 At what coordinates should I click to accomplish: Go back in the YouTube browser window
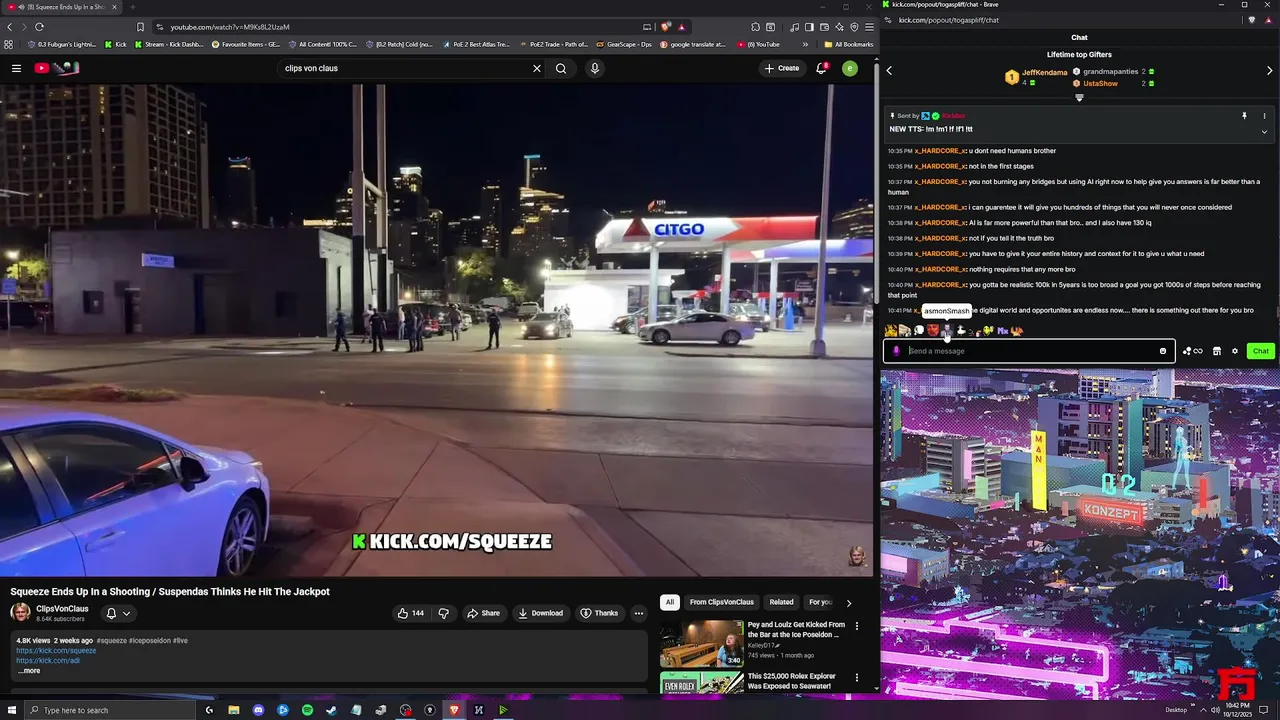click(10, 27)
